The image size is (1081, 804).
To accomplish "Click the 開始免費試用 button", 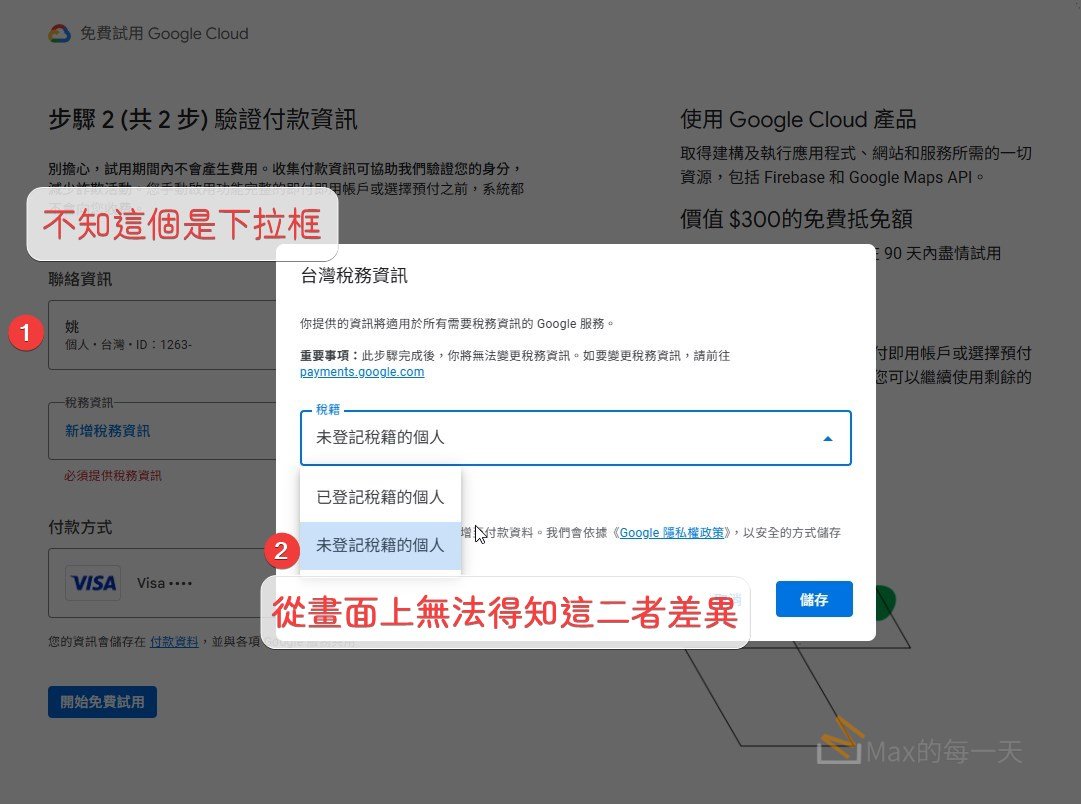I will [102, 702].
